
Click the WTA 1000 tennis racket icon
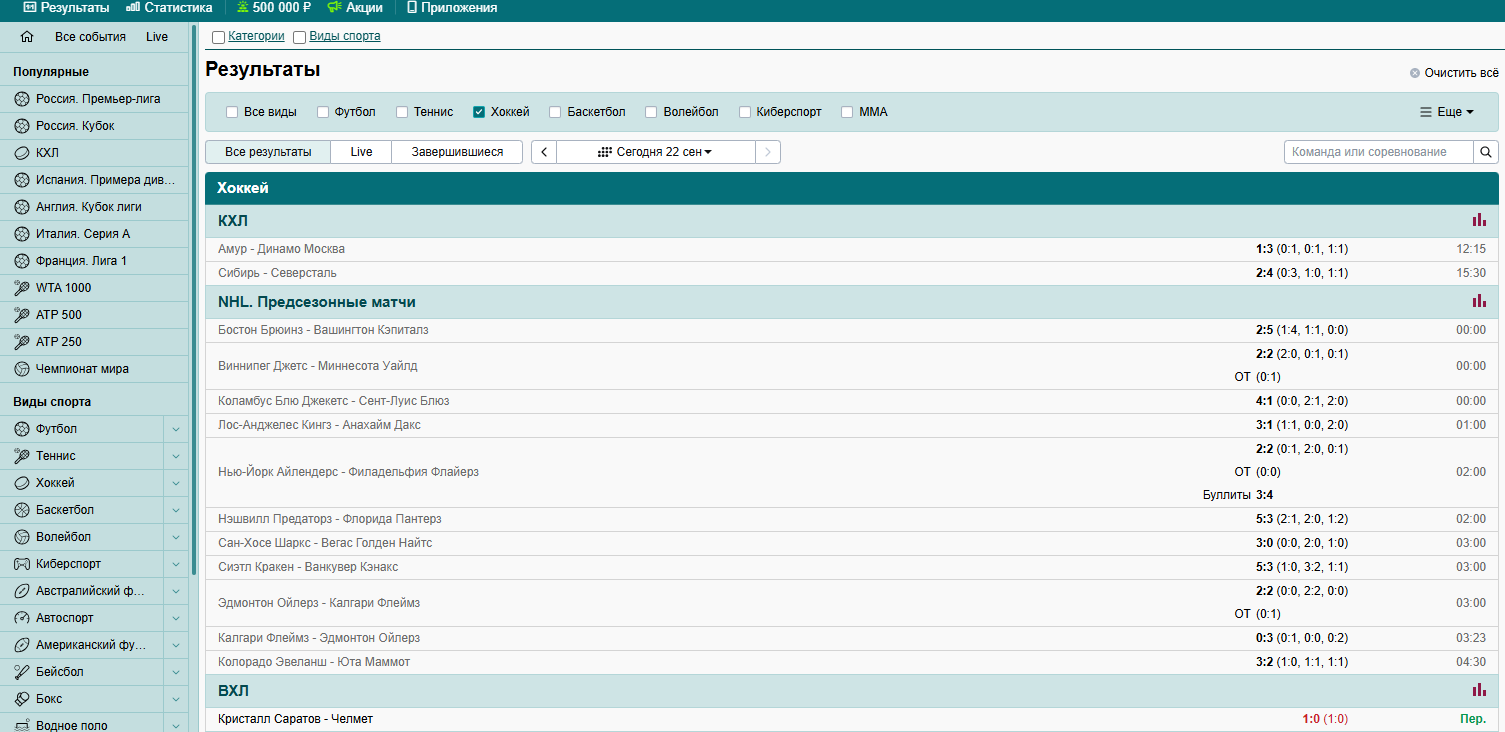(x=22, y=288)
